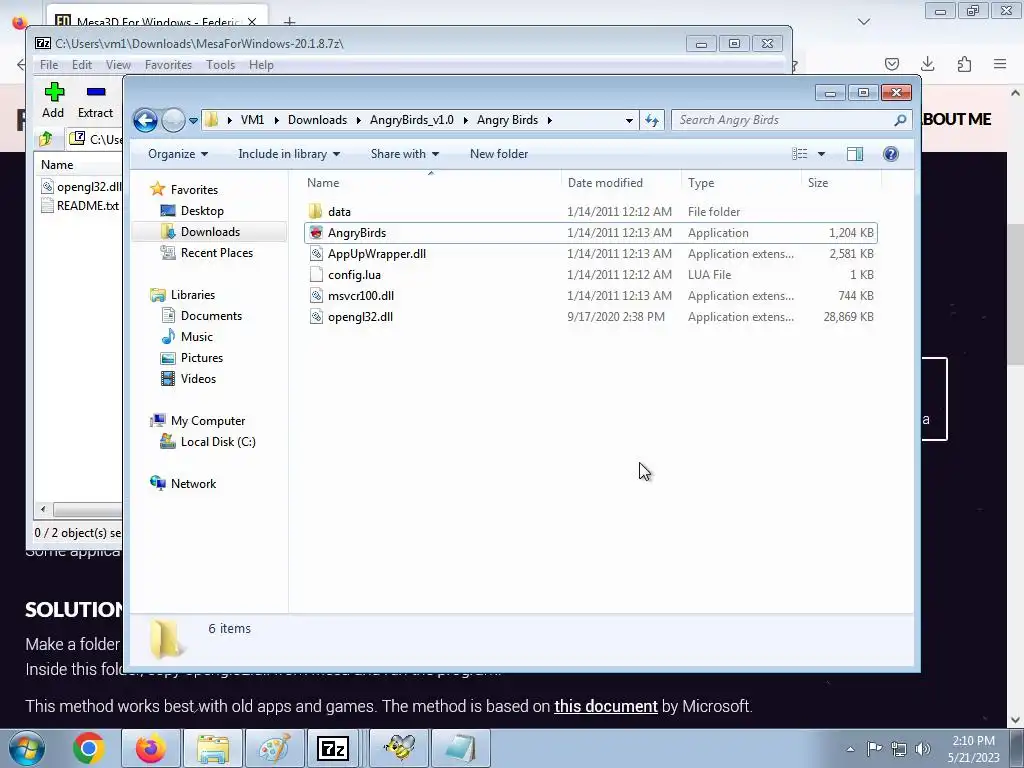Click Favorites star in the navigation pane
This screenshot has width=1024, height=768.
[x=157, y=189]
